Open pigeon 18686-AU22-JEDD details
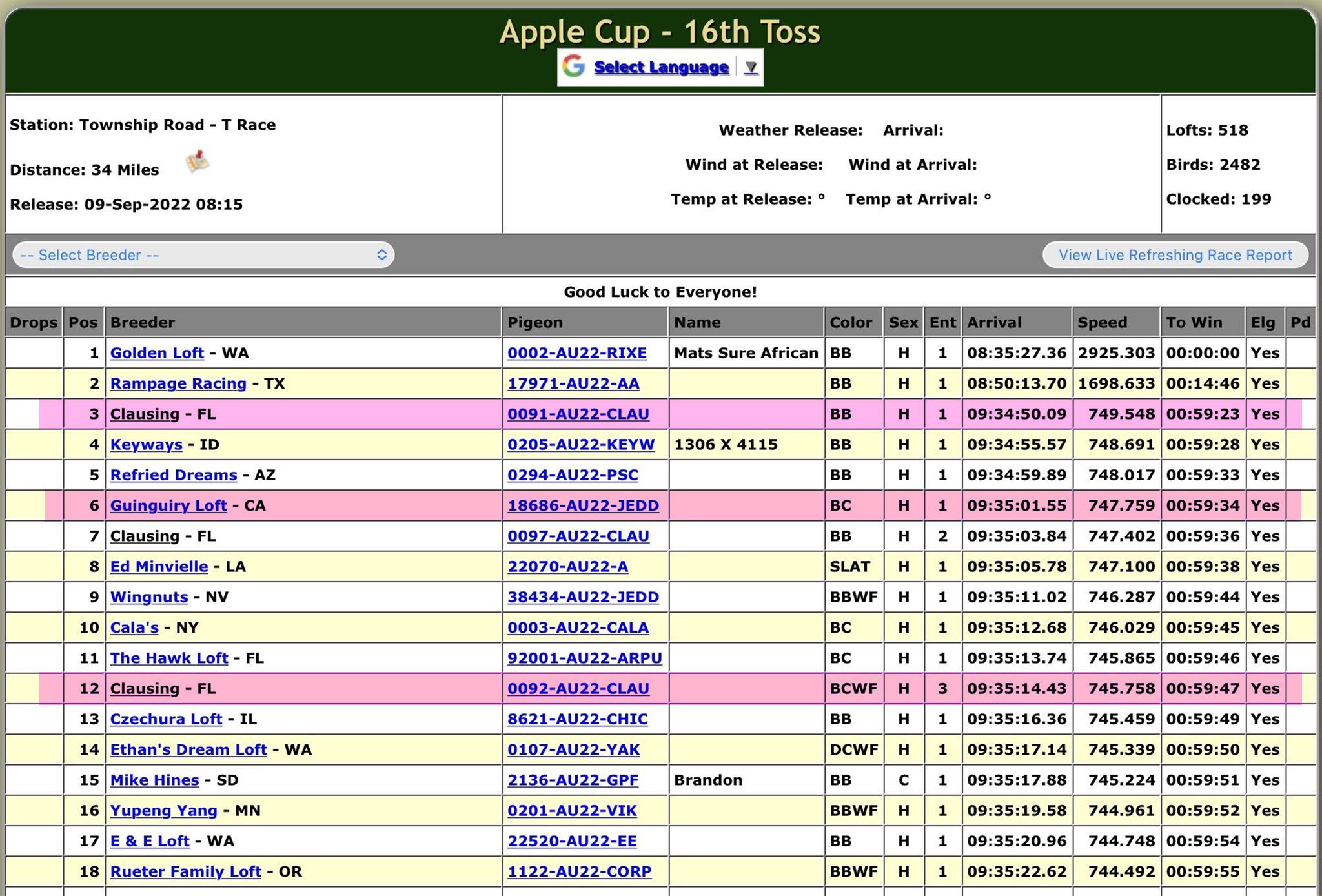Screen dimensions: 1322x896 (583, 505)
